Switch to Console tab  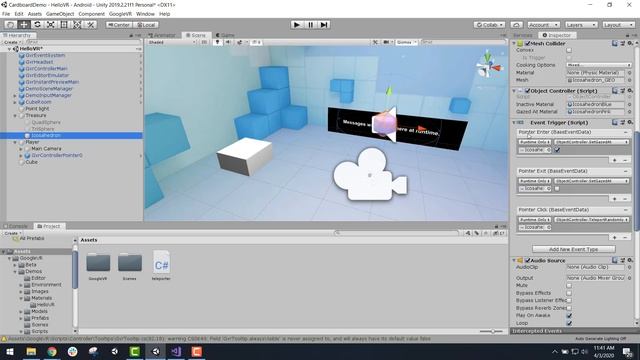click(16, 226)
